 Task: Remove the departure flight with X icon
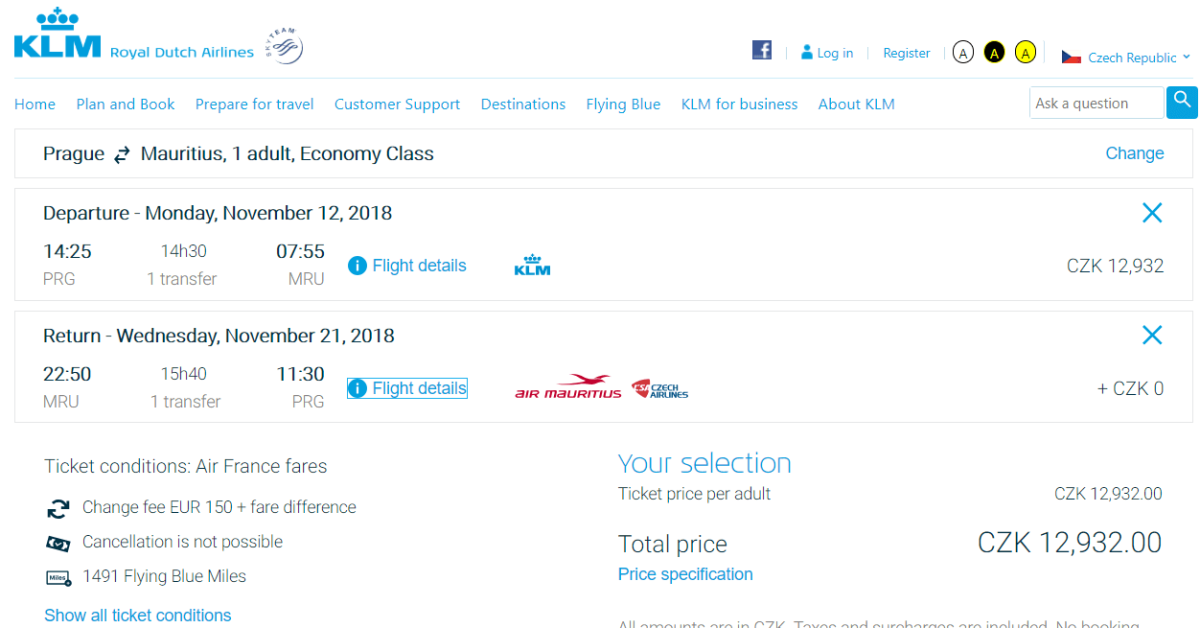point(1152,212)
